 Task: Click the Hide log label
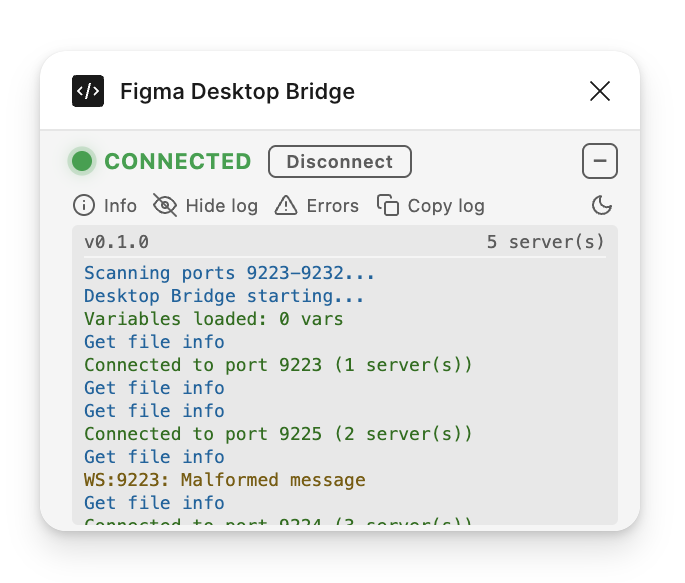point(221,206)
